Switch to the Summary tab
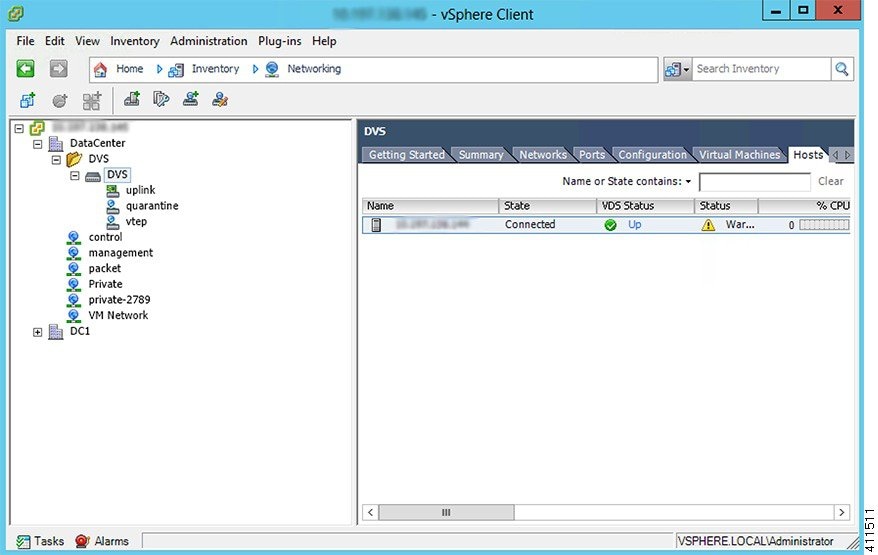Screen dimensions: 878x555 tap(481, 155)
